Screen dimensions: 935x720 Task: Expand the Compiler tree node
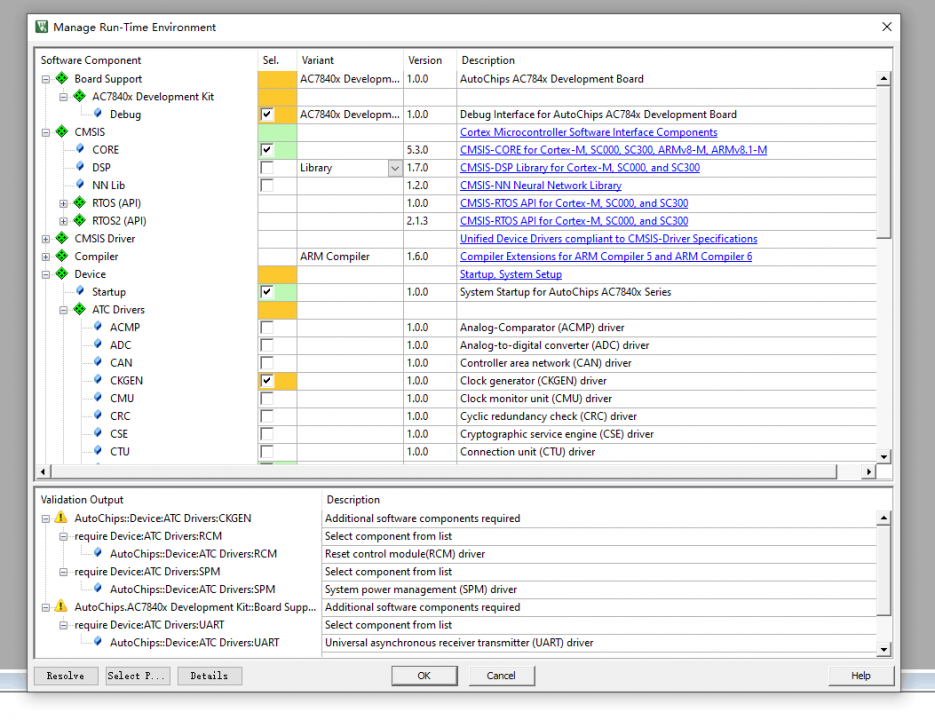click(45, 256)
